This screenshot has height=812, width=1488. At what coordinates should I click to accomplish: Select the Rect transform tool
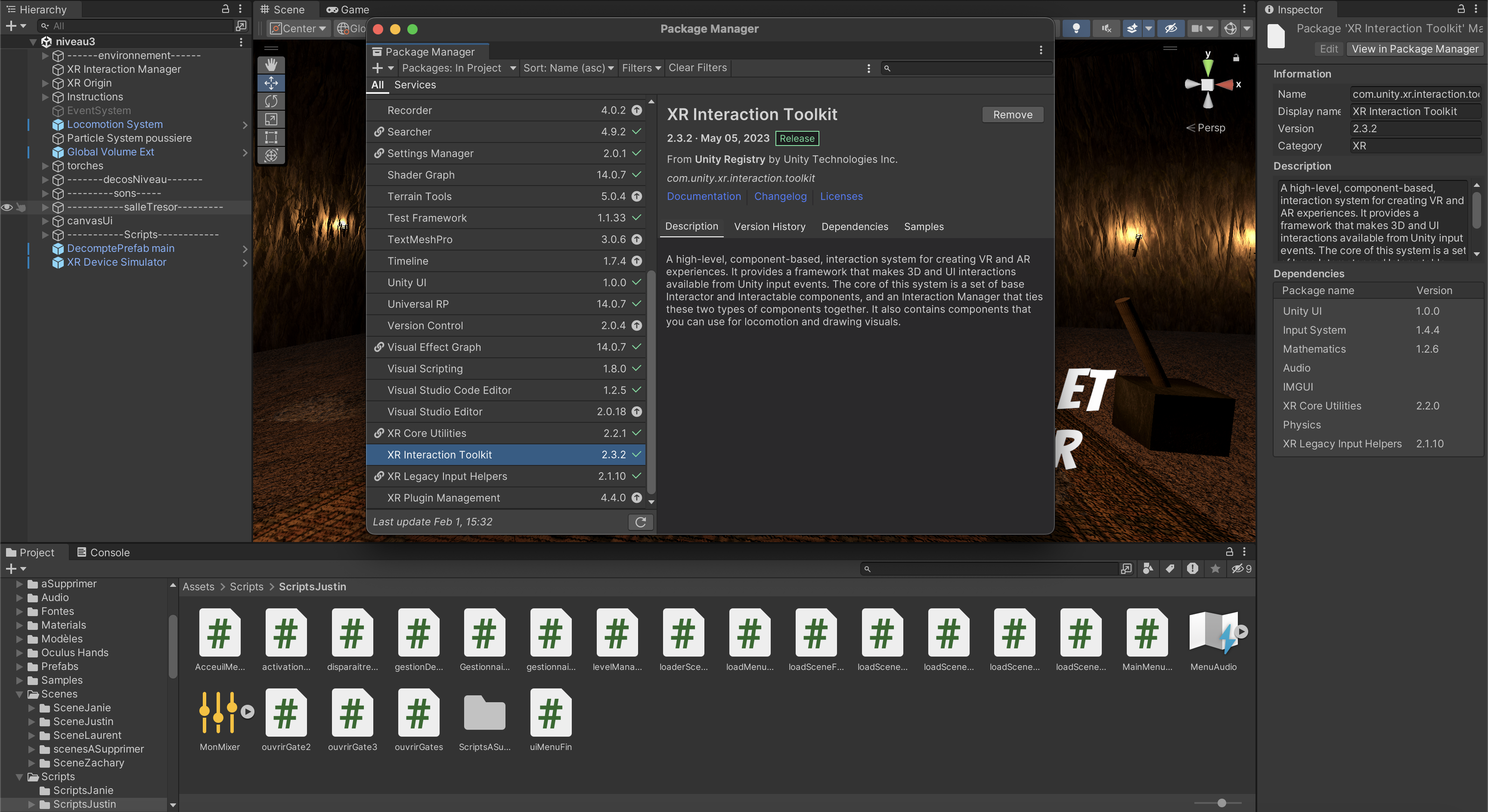click(271, 137)
